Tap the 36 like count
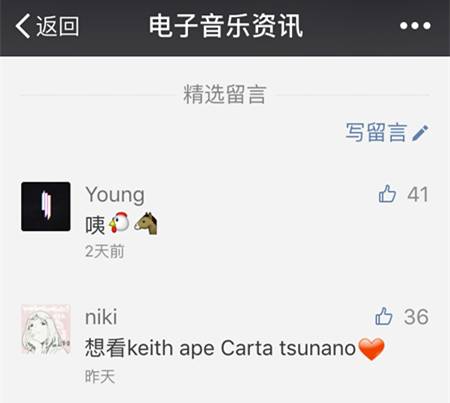 [x=416, y=317]
